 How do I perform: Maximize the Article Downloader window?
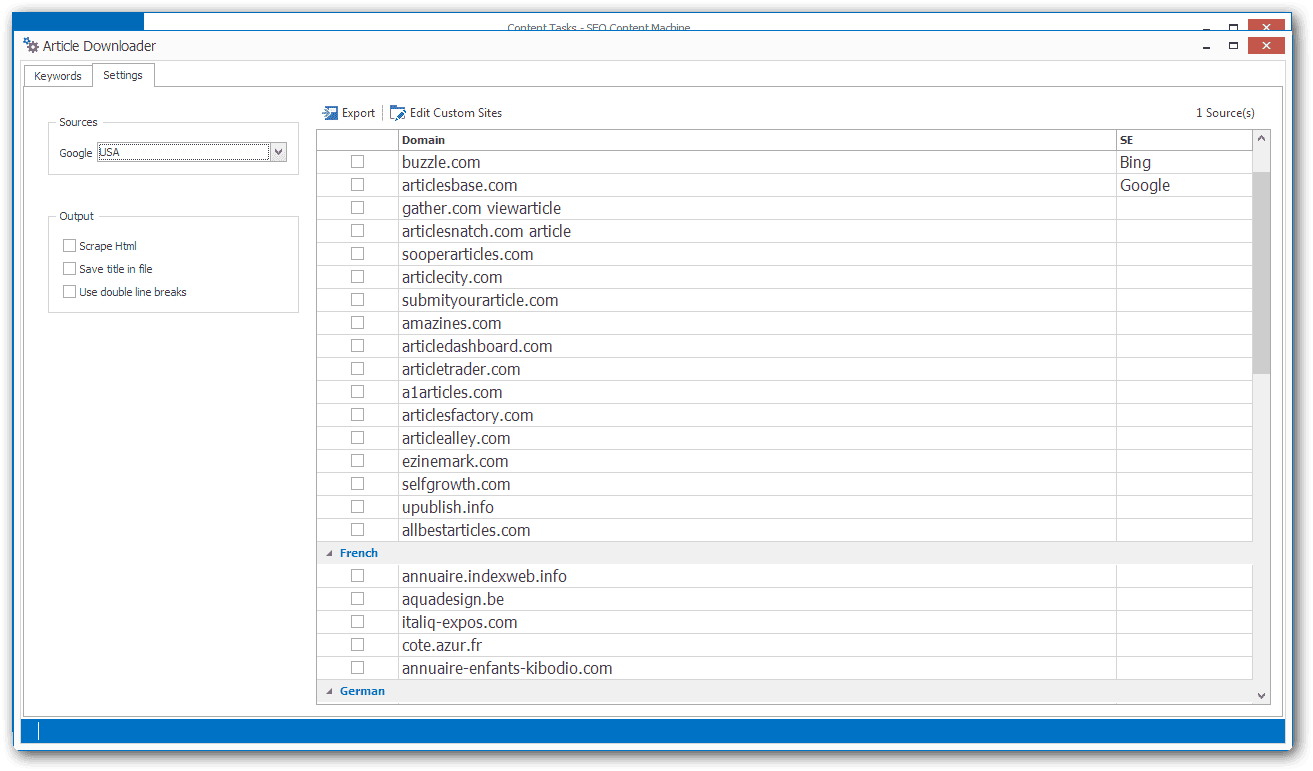pyautogui.click(x=1233, y=46)
